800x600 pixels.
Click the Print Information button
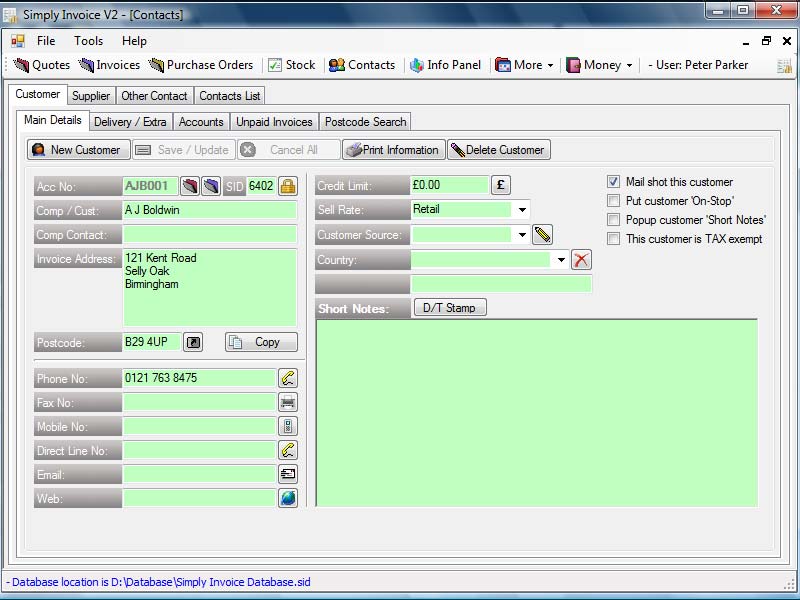pyautogui.click(x=393, y=149)
